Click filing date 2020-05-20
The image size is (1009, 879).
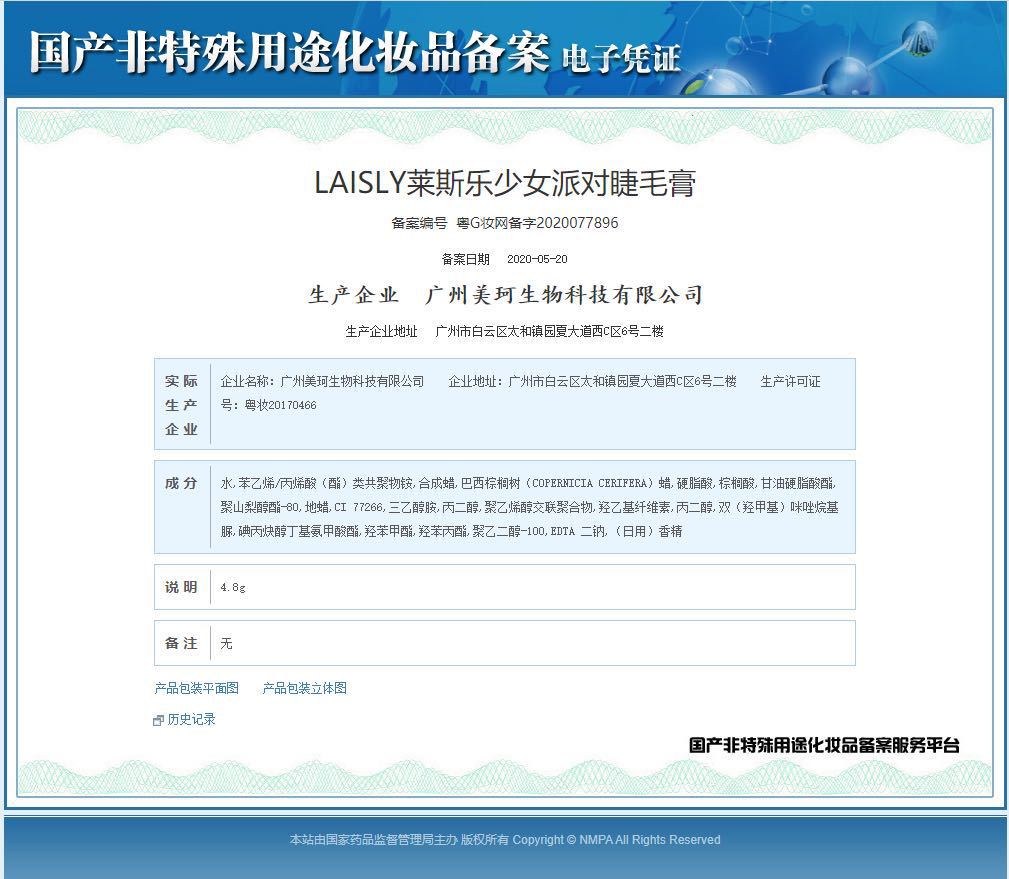click(x=537, y=259)
